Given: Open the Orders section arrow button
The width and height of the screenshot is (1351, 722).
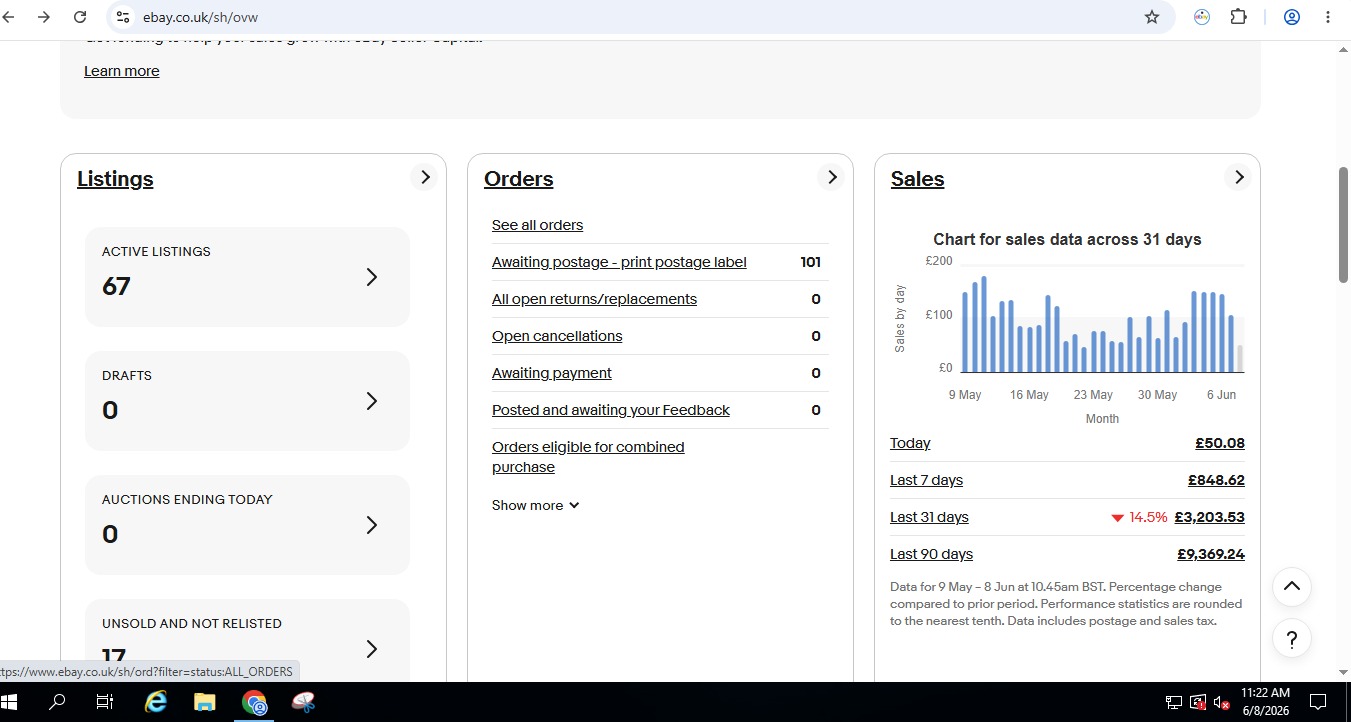Looking at the screenshot, I should 831,177.
